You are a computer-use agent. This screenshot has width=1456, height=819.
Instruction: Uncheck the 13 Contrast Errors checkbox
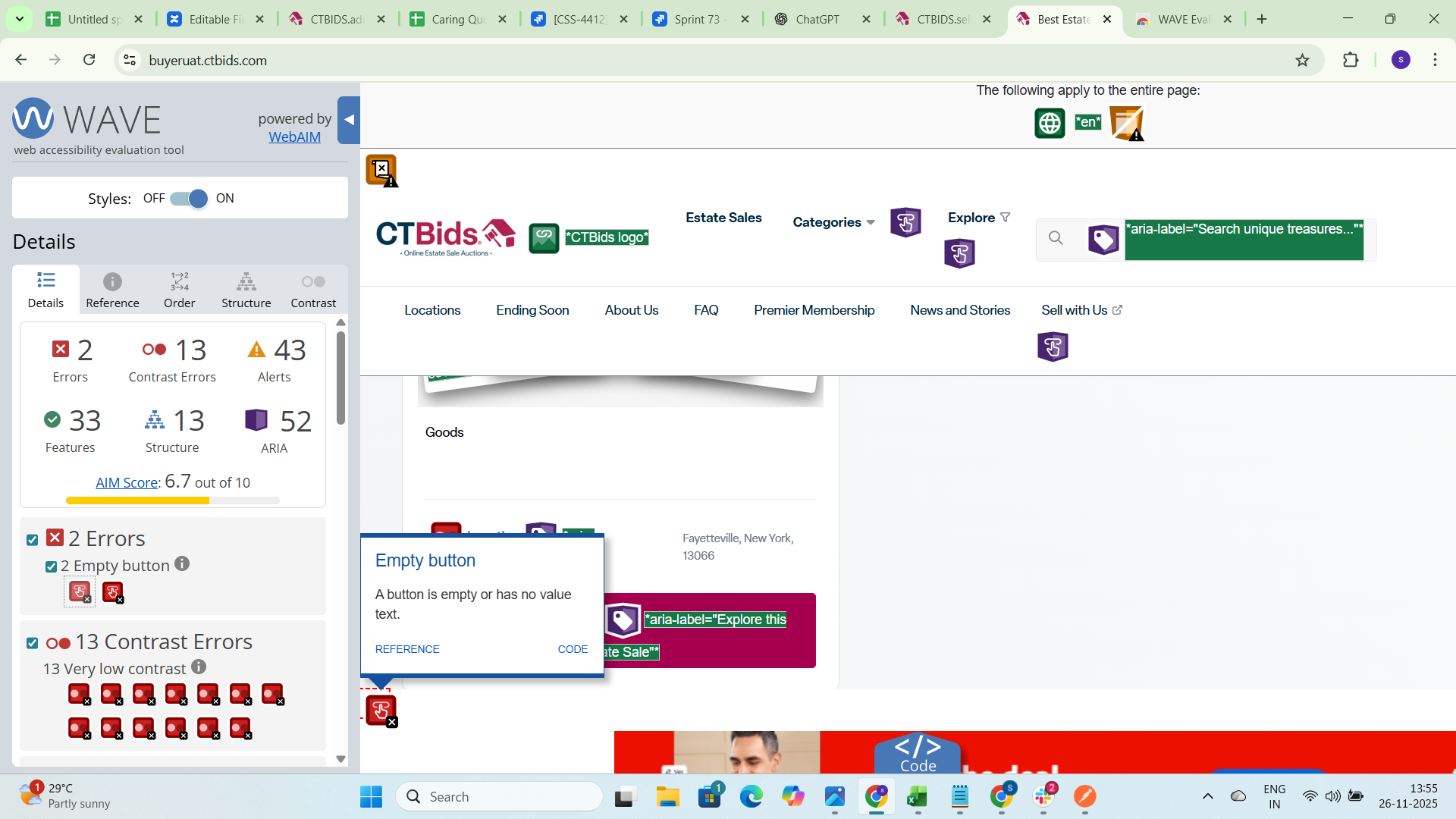(32, 643)
